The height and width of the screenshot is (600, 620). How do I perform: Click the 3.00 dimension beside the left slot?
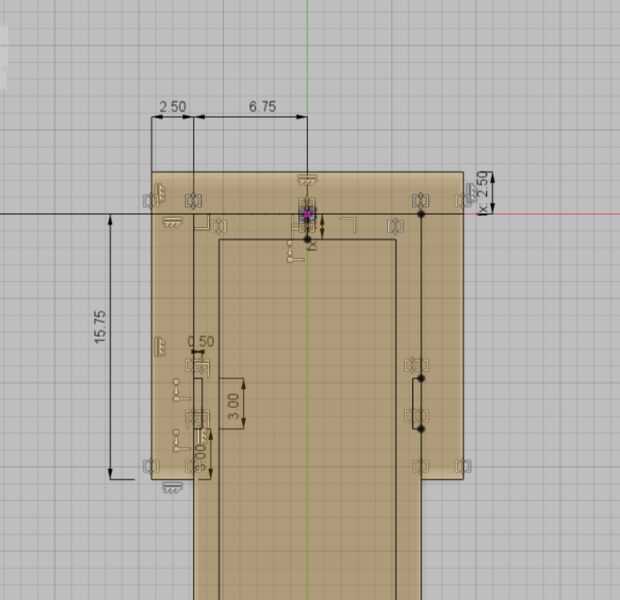[234, 406]
